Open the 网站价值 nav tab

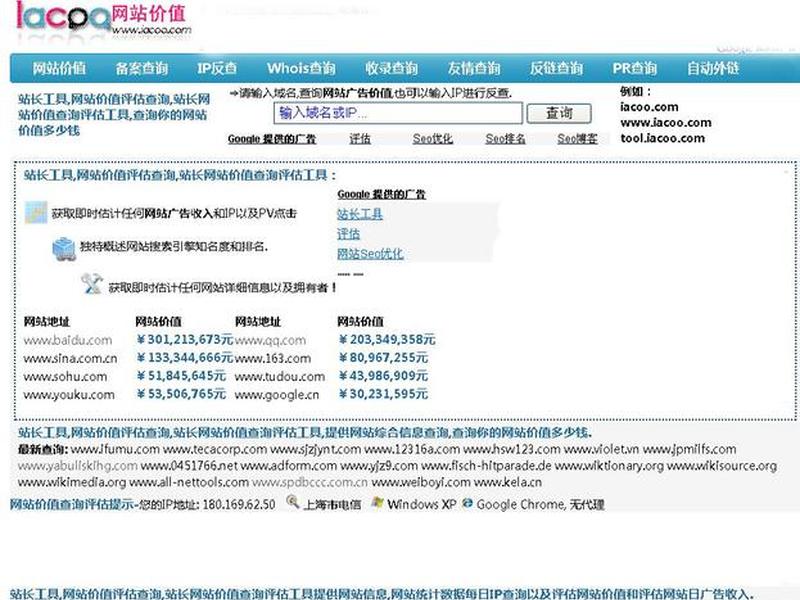coord(59,68)
